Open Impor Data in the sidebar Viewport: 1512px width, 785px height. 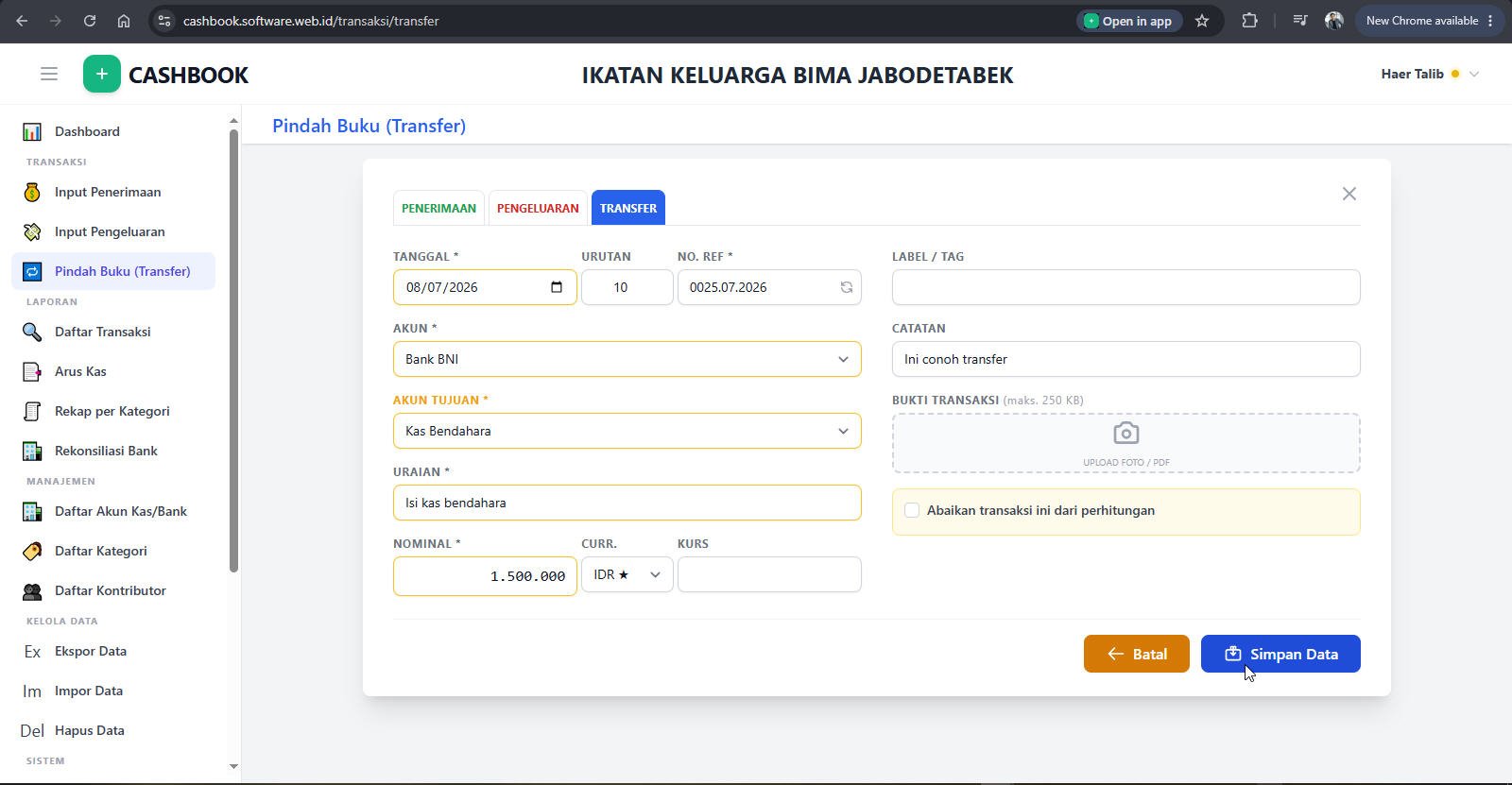[x=113, y=691]
